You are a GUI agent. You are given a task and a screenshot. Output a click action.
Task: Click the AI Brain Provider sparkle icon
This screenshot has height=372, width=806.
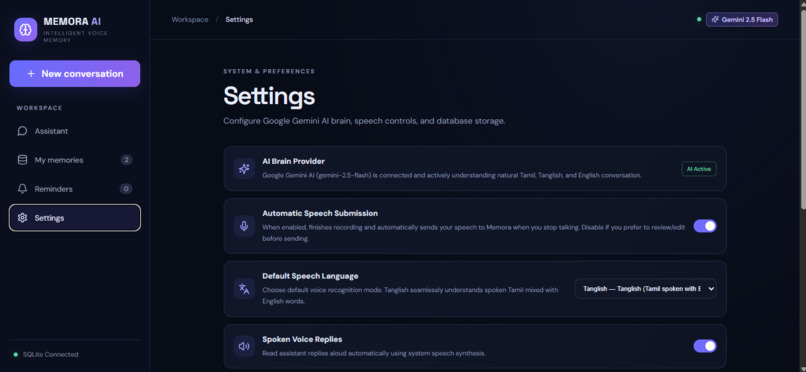(244, 169)
